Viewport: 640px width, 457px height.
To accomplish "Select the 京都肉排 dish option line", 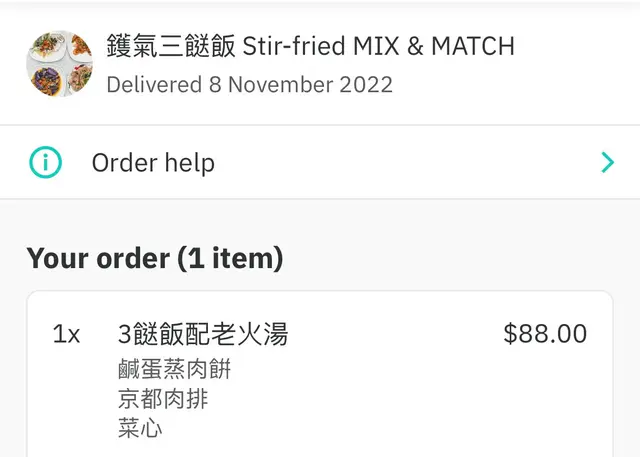I will [x=163, y=399].
